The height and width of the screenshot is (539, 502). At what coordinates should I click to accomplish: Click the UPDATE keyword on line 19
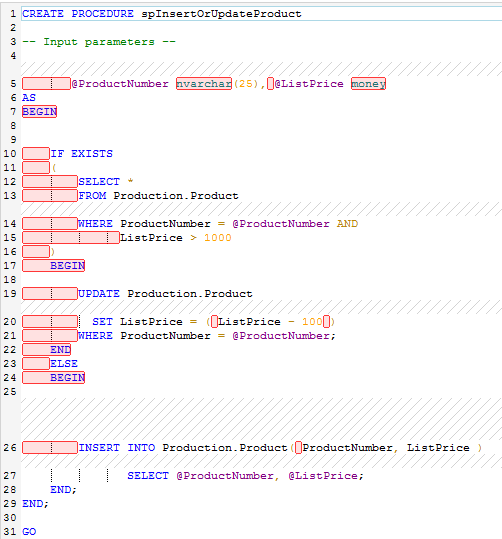[x=99, y=294]
